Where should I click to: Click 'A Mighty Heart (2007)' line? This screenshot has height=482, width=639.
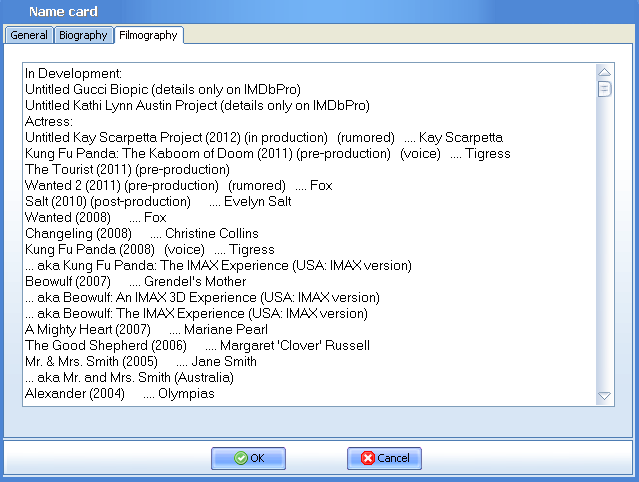[x=146, y=329]
